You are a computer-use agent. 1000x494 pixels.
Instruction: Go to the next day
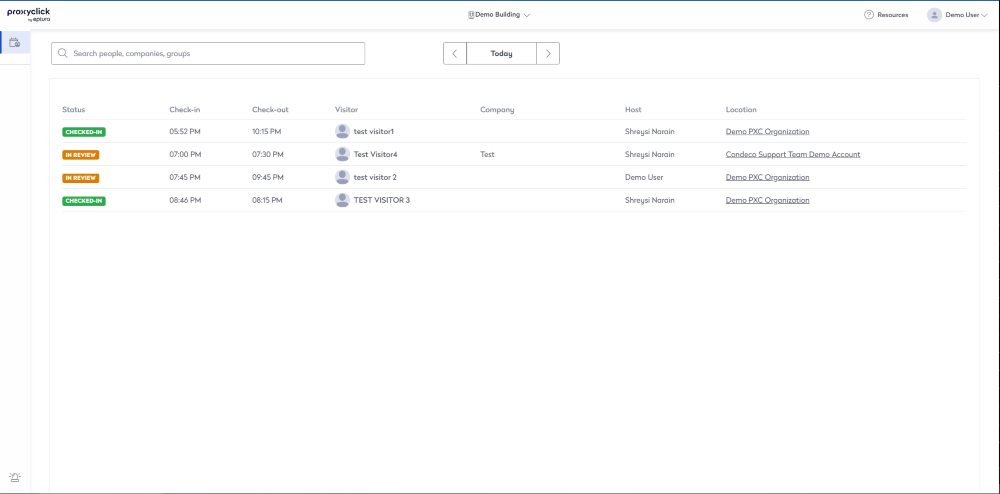[548, 54]
